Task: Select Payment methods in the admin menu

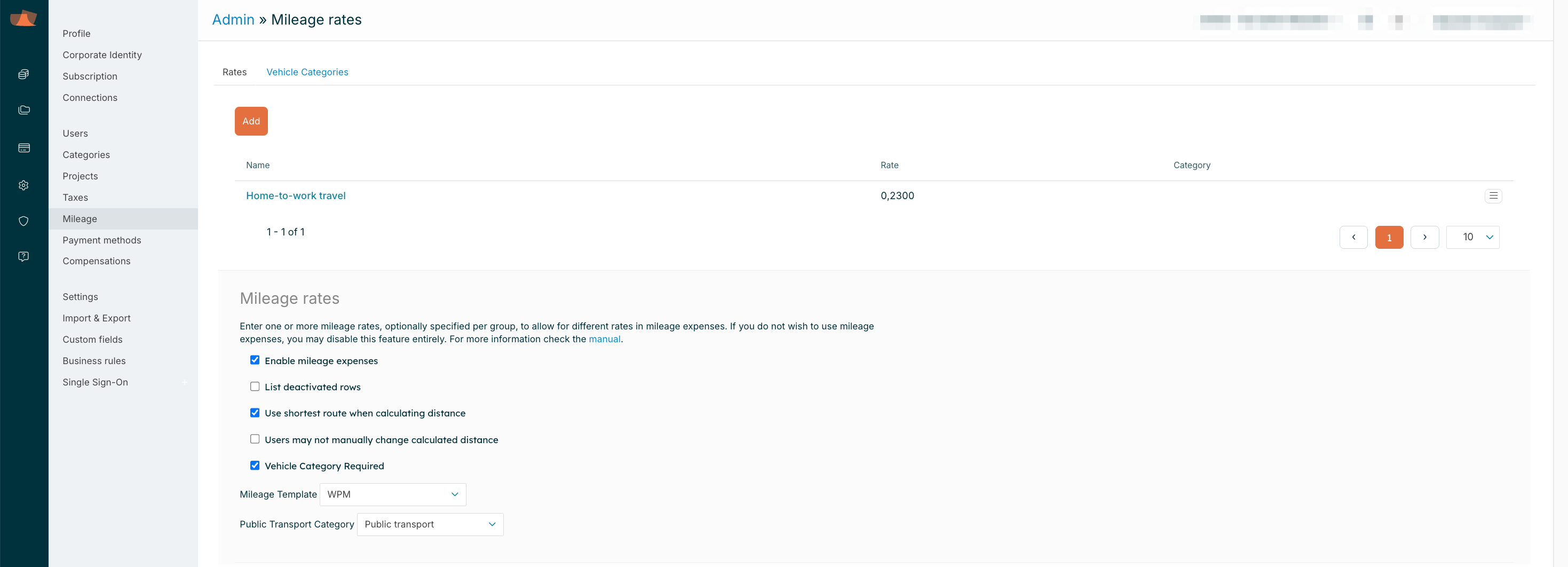Action: click(x=101, y=240)
